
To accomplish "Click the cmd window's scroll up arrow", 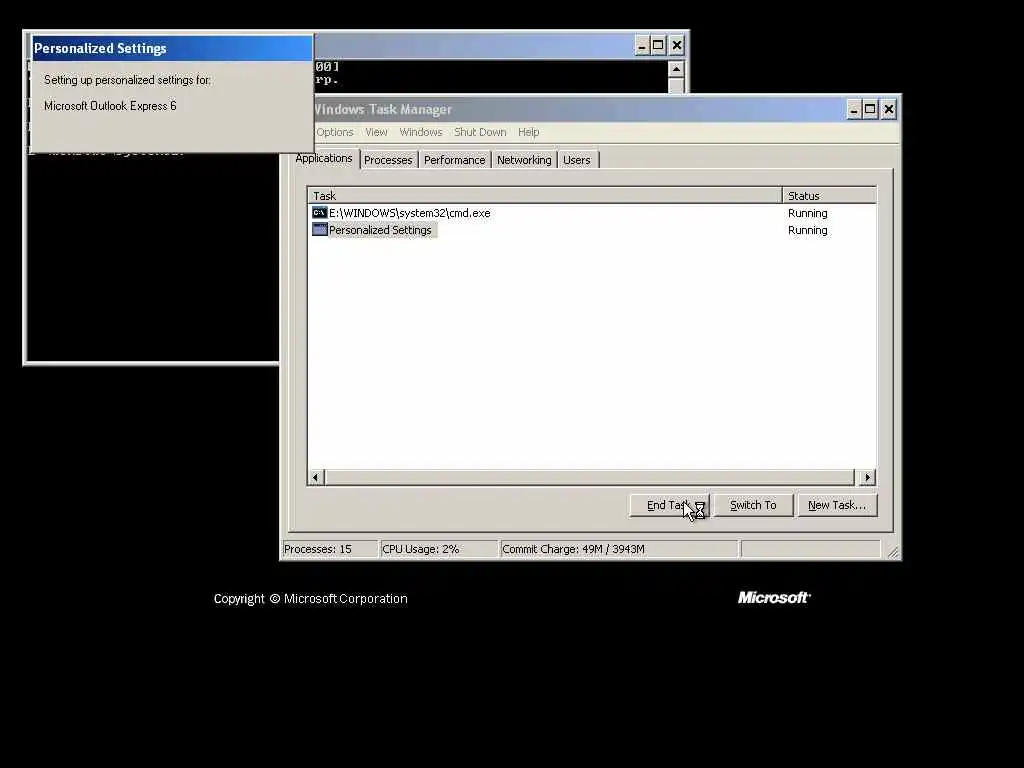I will coord(676,69).
